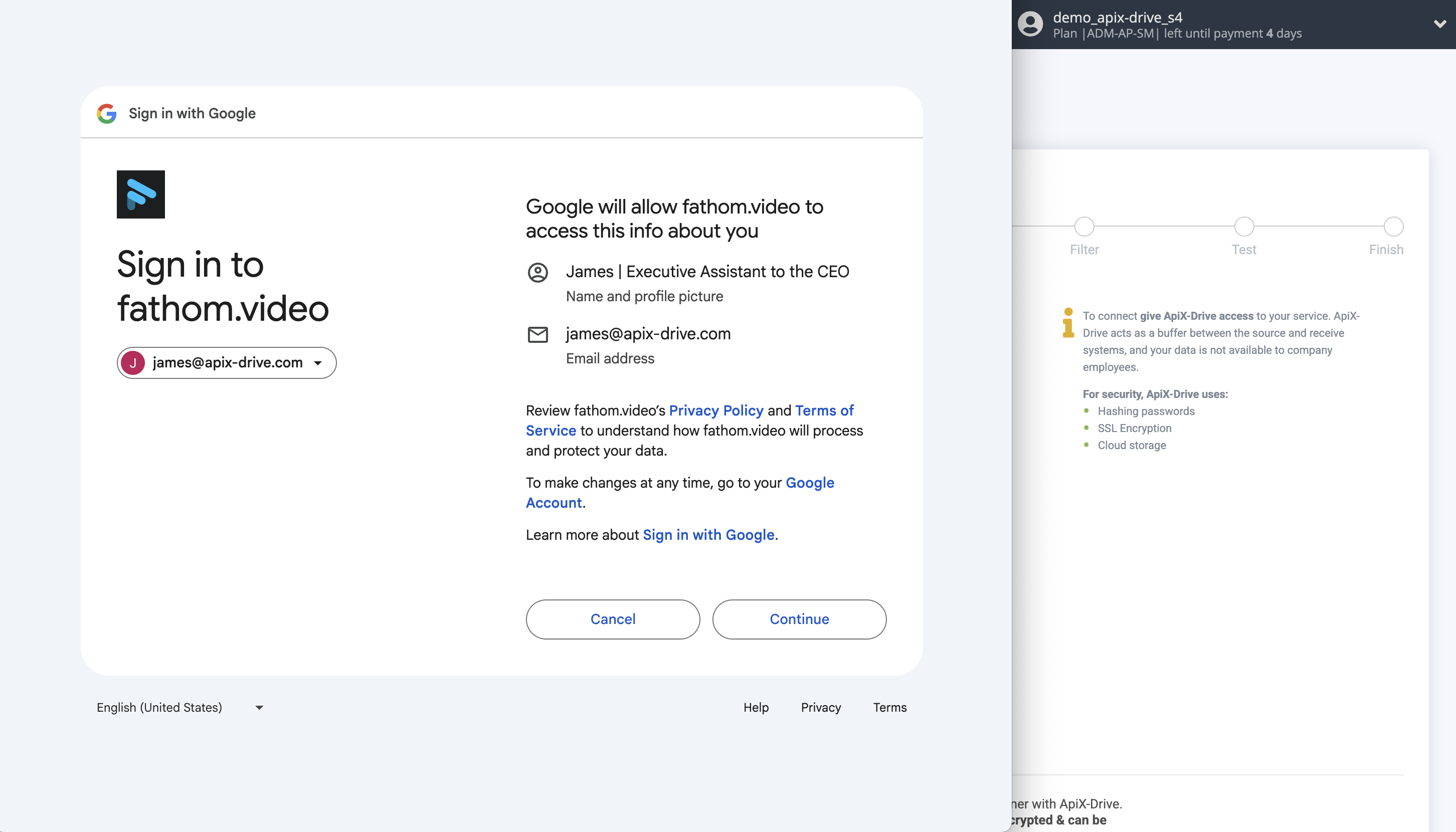The width and height of the screenshot is (1456, 832).
Task: Select the Test step circle
Action: [x=1244, y=226]
